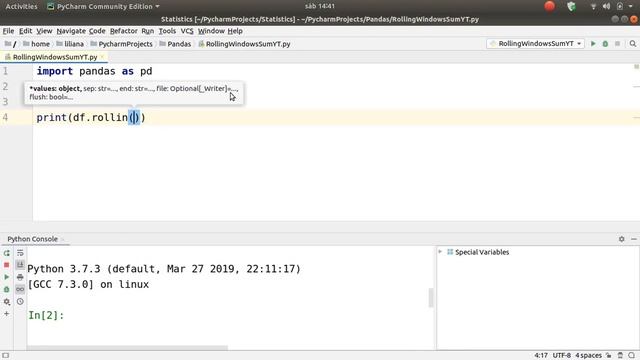Open the inspections profile icon in status bar
The image size is (640, 360).
[x=620, y=356]
